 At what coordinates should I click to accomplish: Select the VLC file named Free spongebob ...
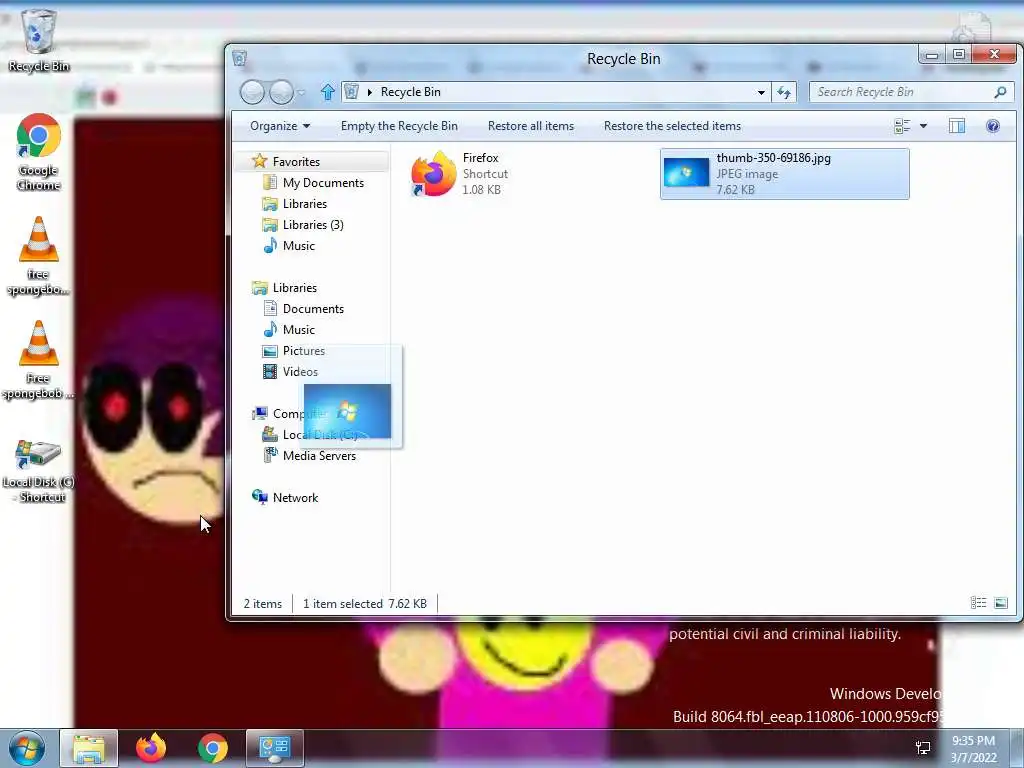tap(38, 360)
